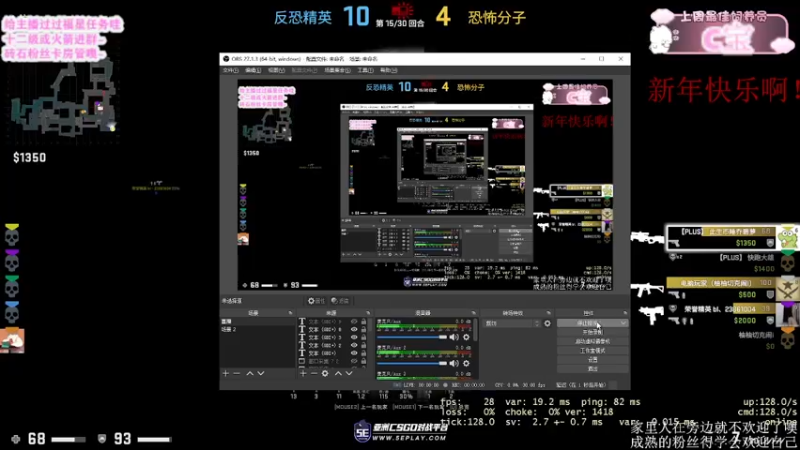This screenshot has height=450, width=800.
Task: Open transition properties gear icon
Action: [x=547, y=323]
